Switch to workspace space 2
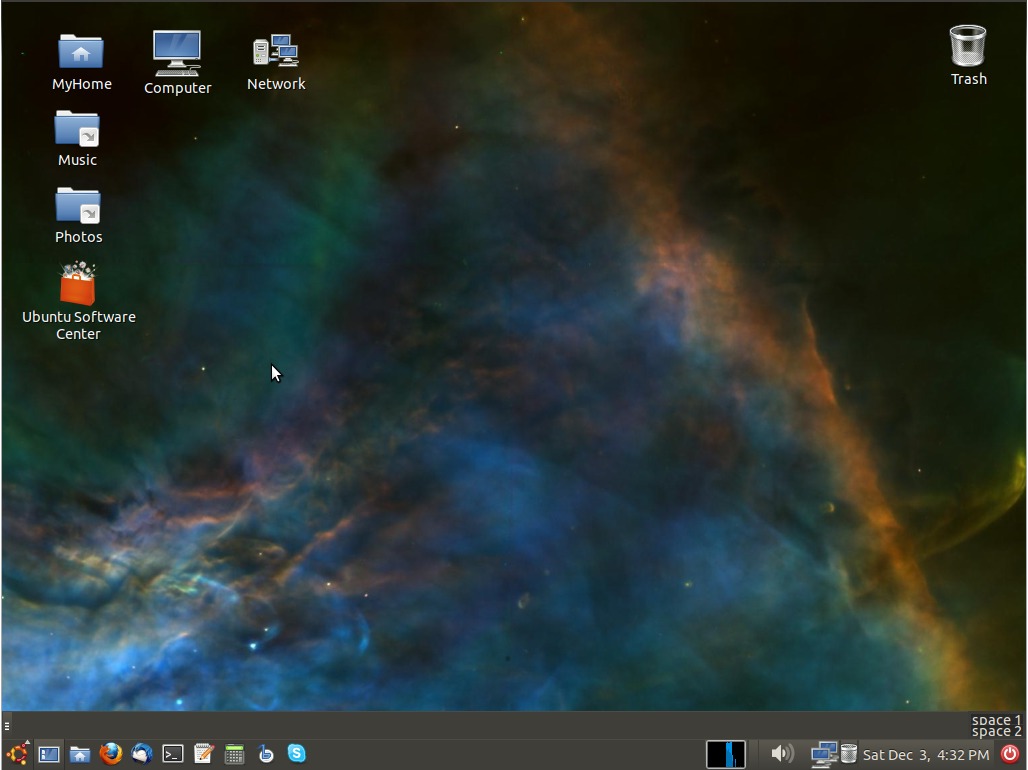Screen dimensions: 1028x770 pos(996,731)
